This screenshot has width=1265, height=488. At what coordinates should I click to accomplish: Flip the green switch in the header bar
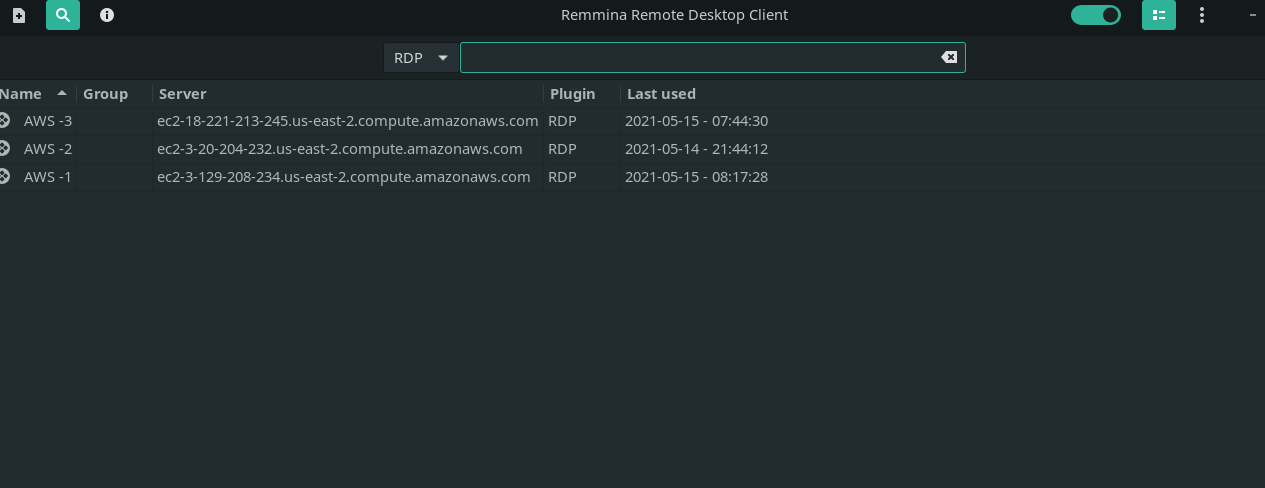click(1096, 15)
